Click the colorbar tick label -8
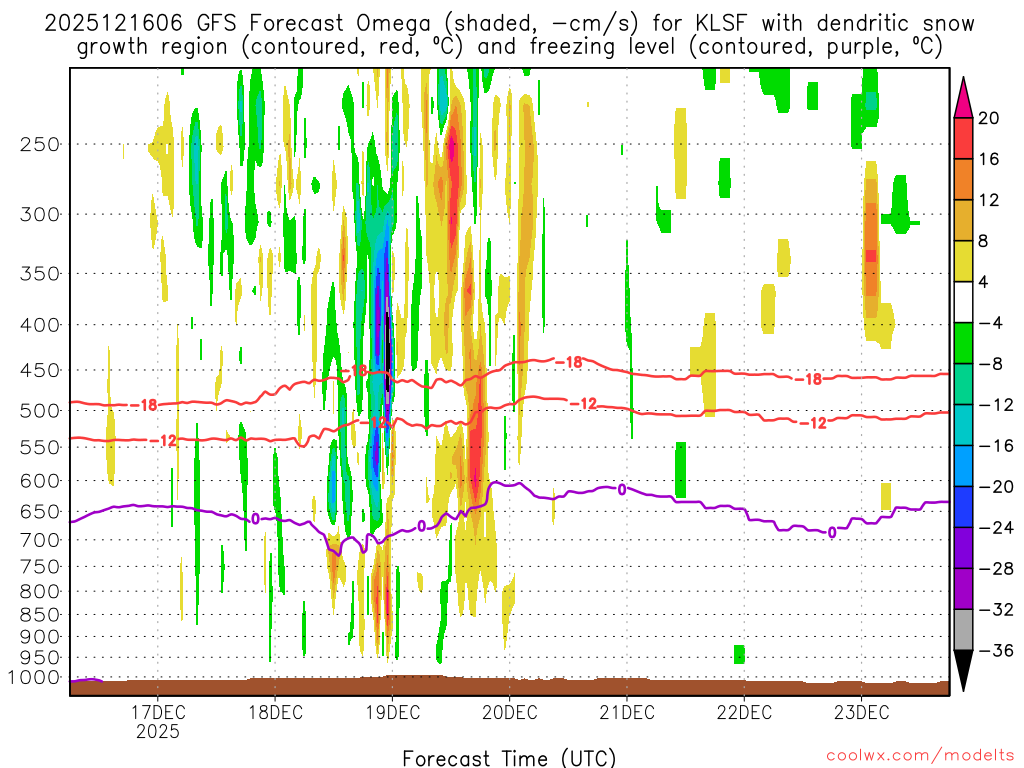This screenshot has width=1024, height=768. pos(990,364)
